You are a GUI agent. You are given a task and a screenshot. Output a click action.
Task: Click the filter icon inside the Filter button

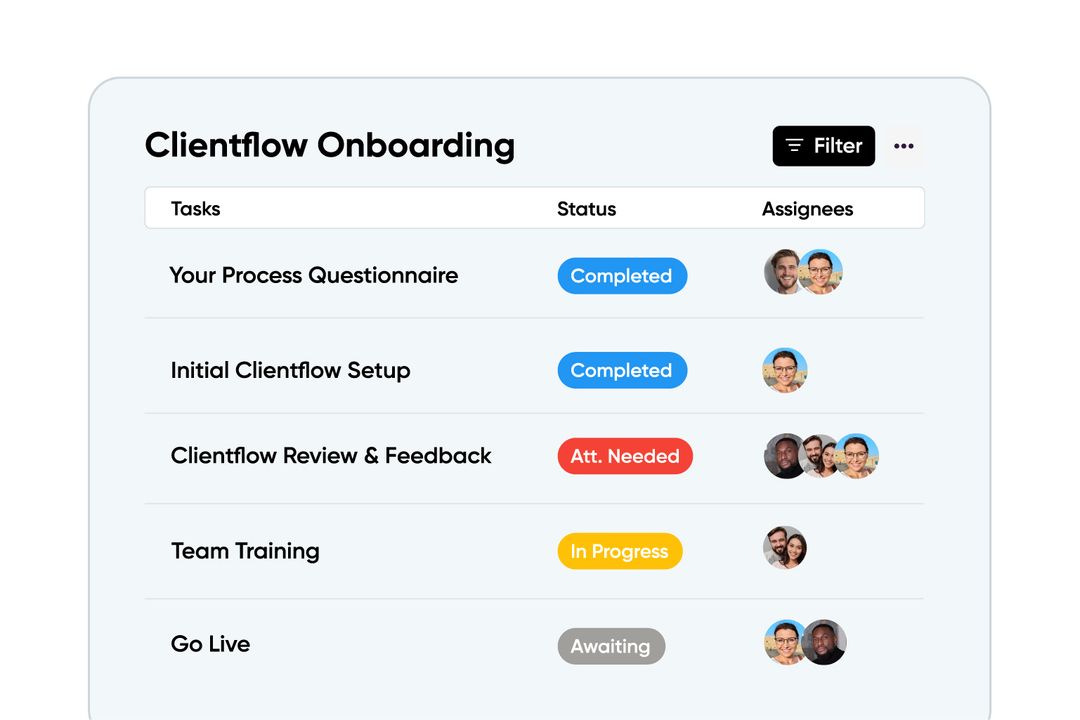(x=795, y=145)
